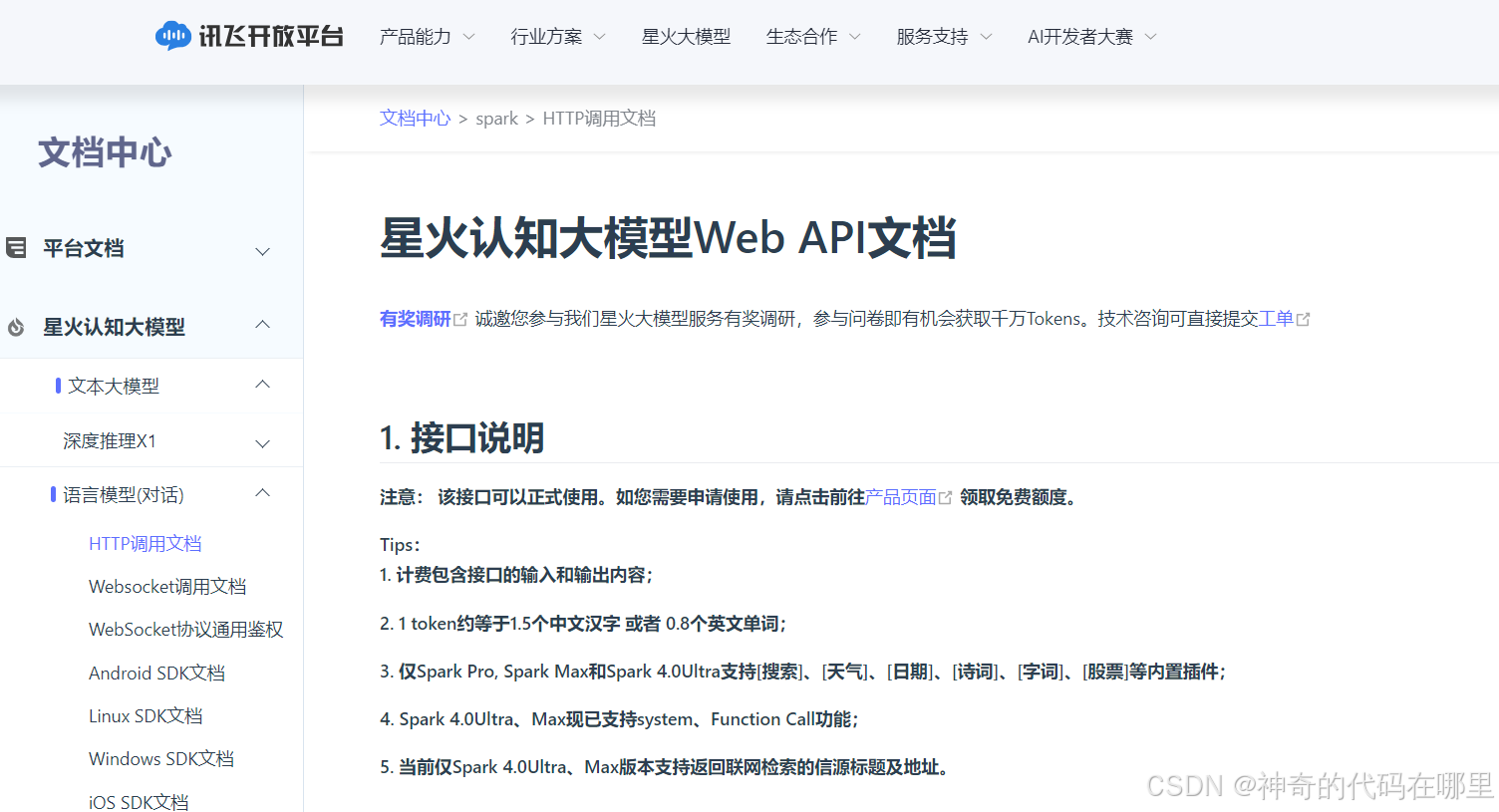This screenshot has width=1499, height=812.
Task: Select 星火认知大模型 in the sidebar
Action: pos(114,327)
